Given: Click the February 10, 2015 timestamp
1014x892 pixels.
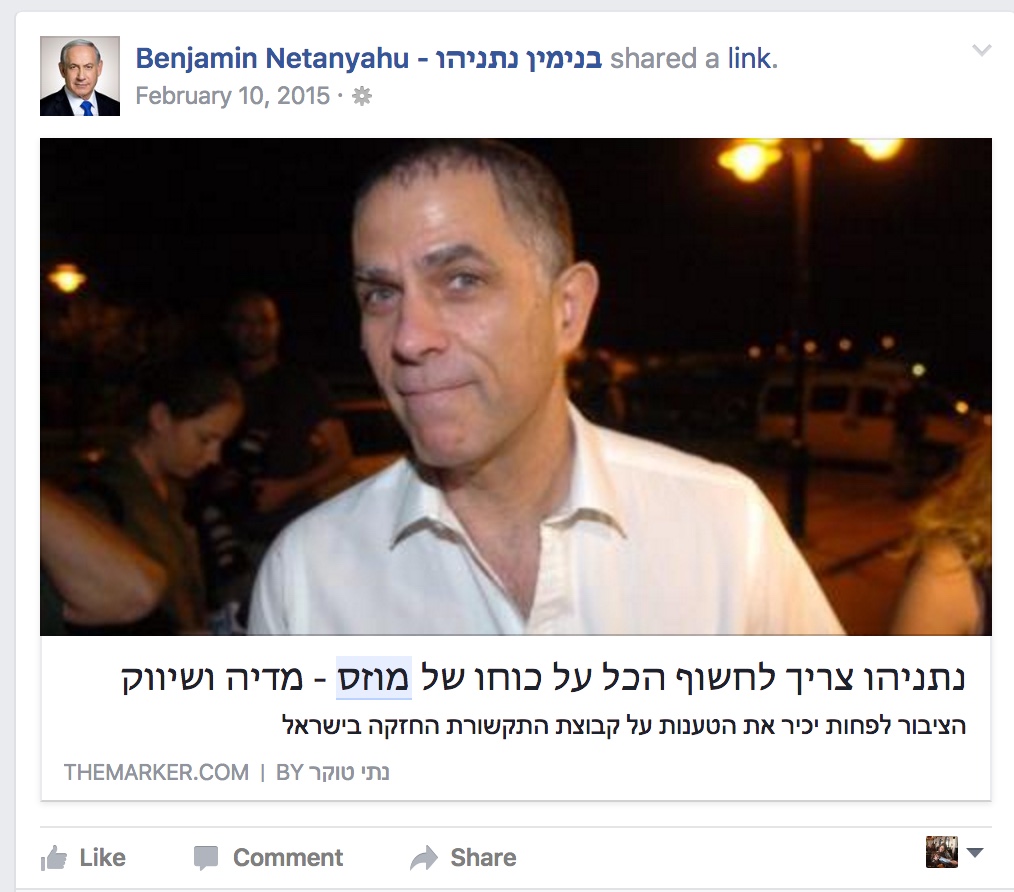Looking at the screenshot, I should pyautogui.click(x=233, y=96).
